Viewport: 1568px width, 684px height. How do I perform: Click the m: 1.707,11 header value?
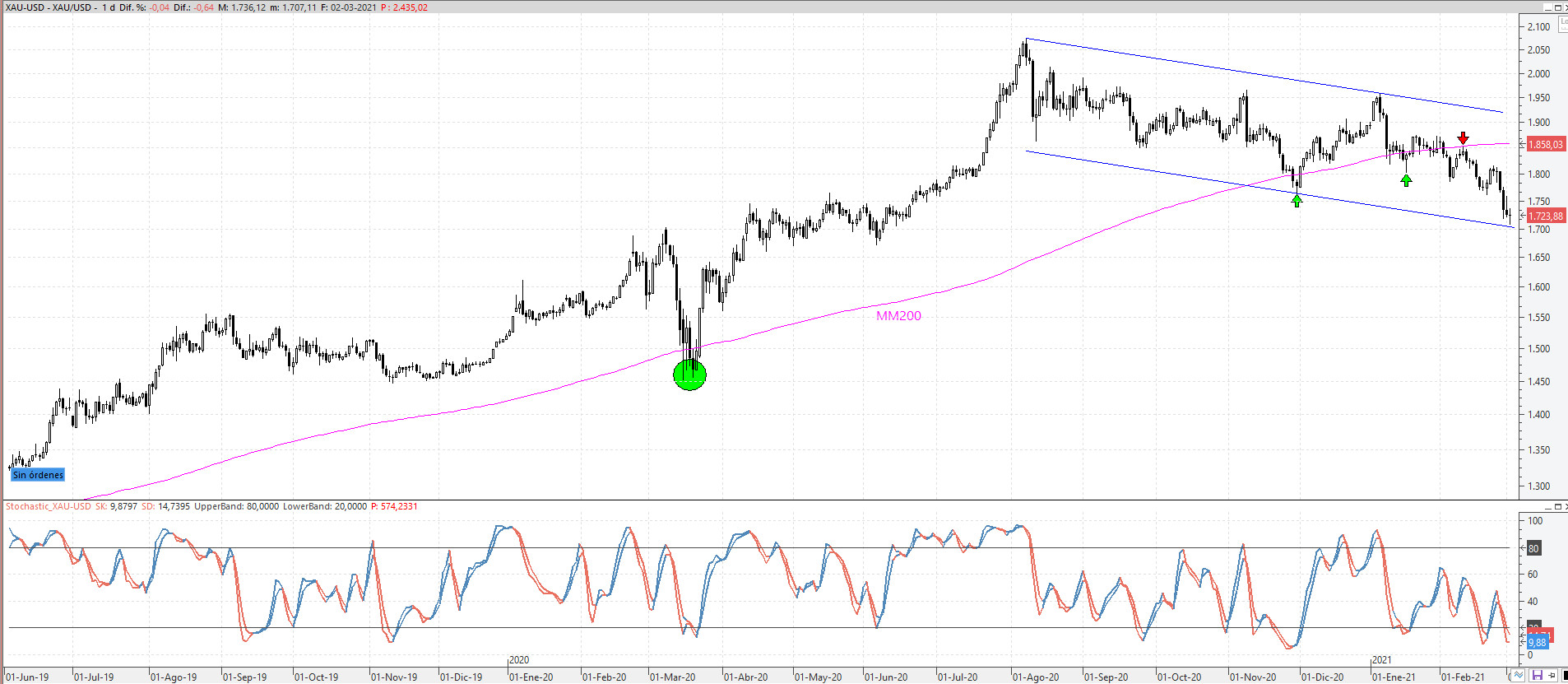293,7
